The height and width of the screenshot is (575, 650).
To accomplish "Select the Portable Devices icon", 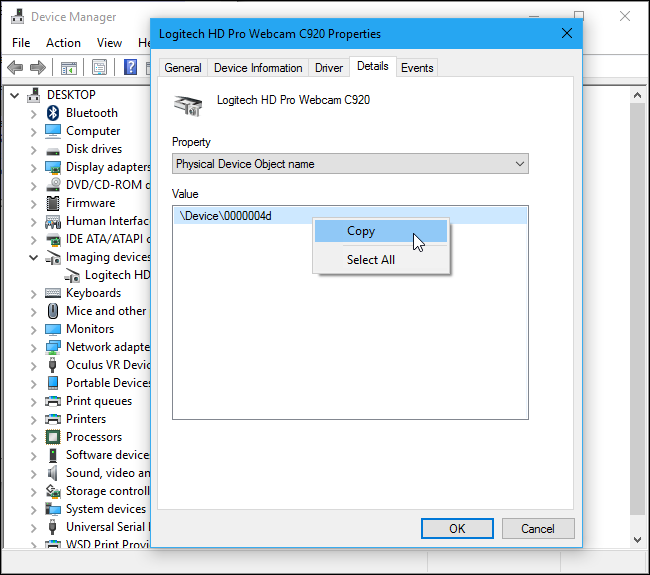I will pos(53,383).
